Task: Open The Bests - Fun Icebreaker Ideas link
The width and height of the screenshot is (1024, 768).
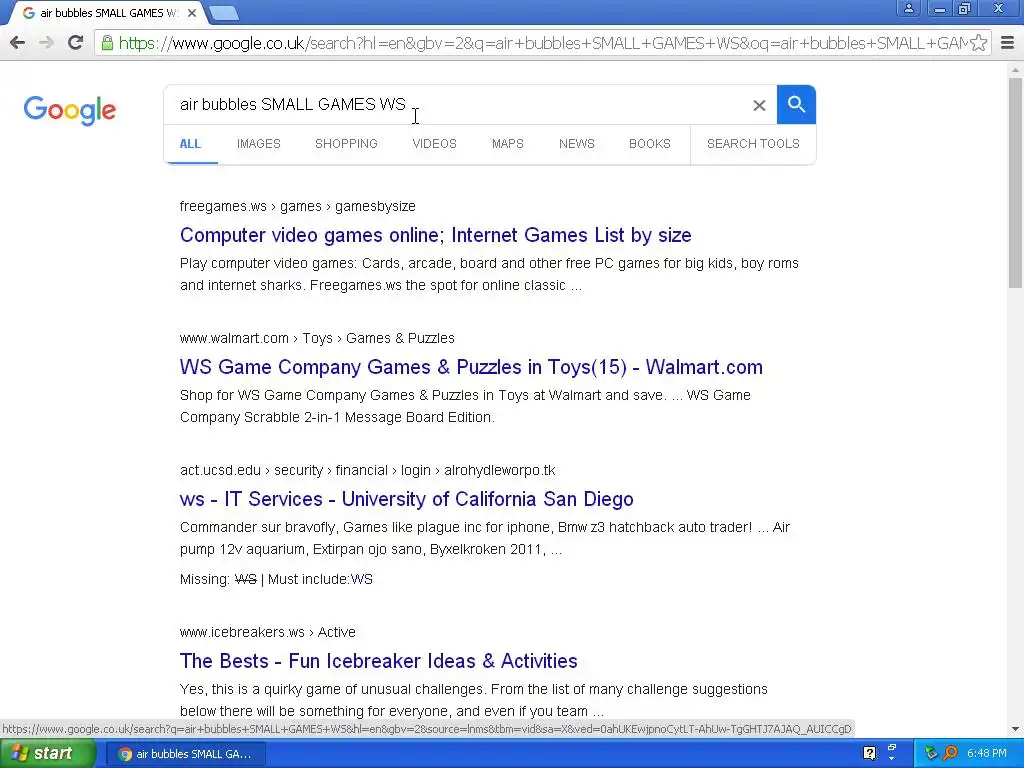Action: [379, 661]
